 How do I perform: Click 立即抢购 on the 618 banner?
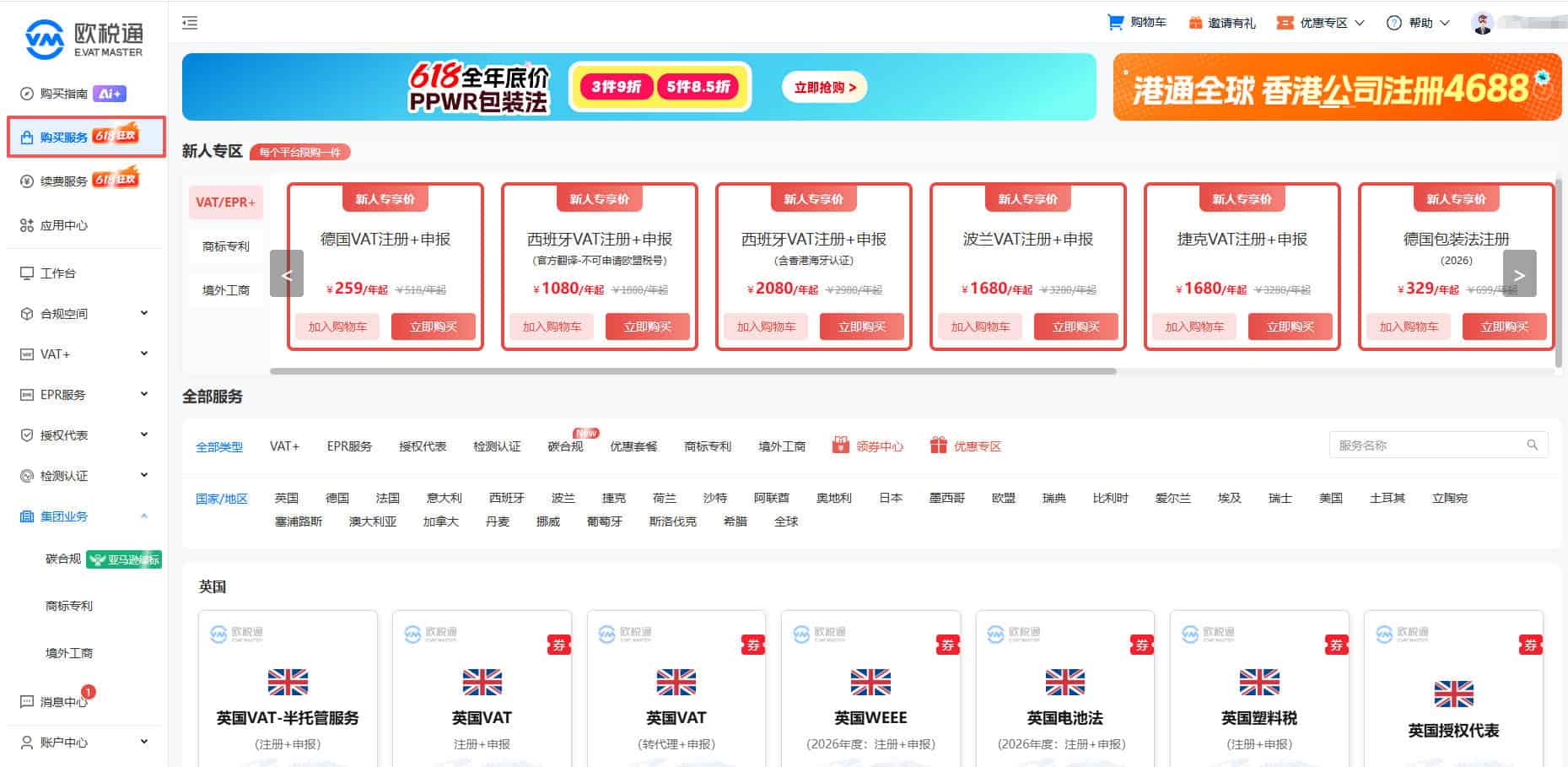[824, 87]
